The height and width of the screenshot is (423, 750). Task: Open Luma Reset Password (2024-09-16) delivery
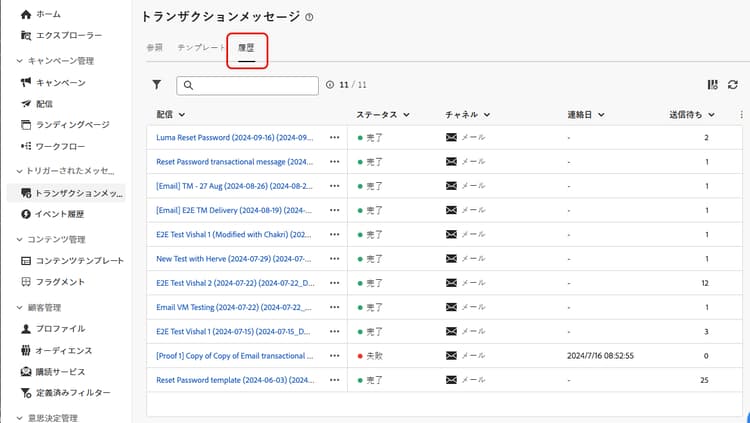point(234,137)
